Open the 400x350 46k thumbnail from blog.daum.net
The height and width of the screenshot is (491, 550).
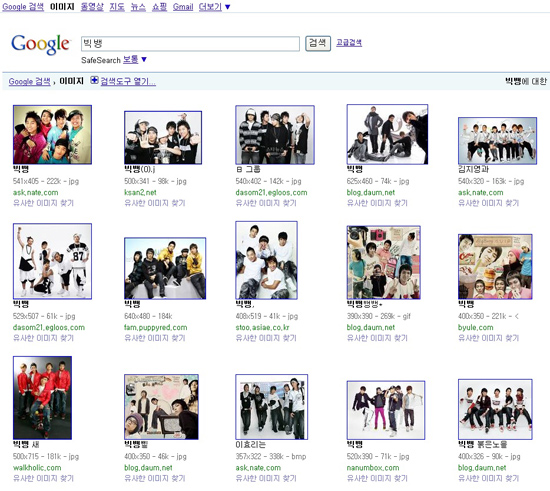pos(161,407)
